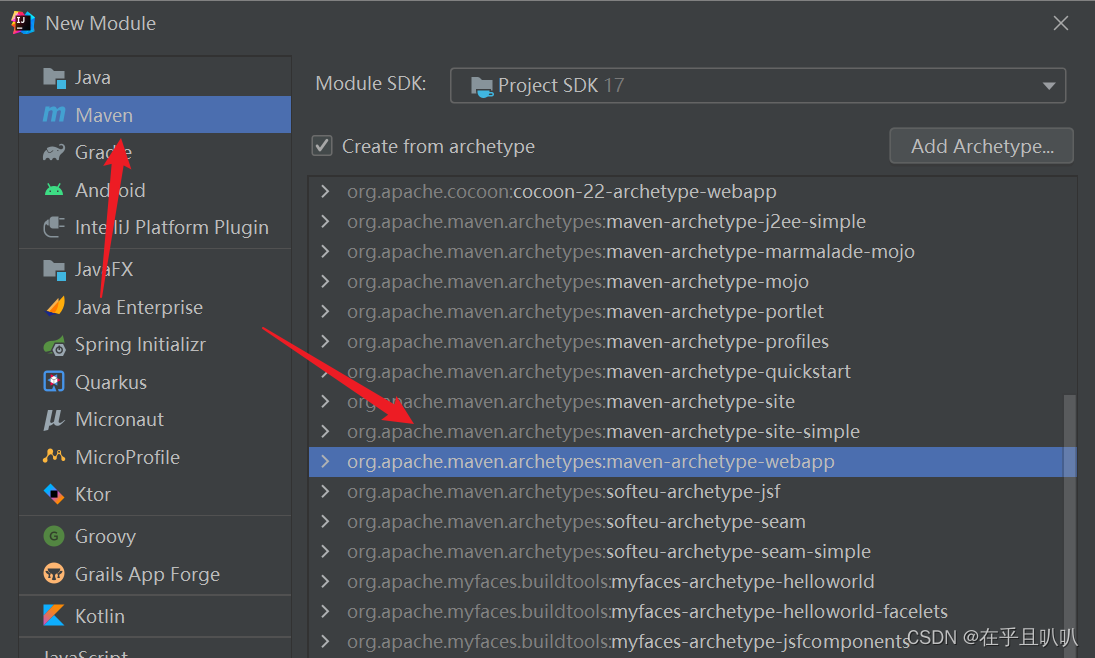This screenshot has width=1095, height=658.
Task: Expand cocoon-22-archetype-webapp entry
Action: pyautogui.click(x=325, y=191)
